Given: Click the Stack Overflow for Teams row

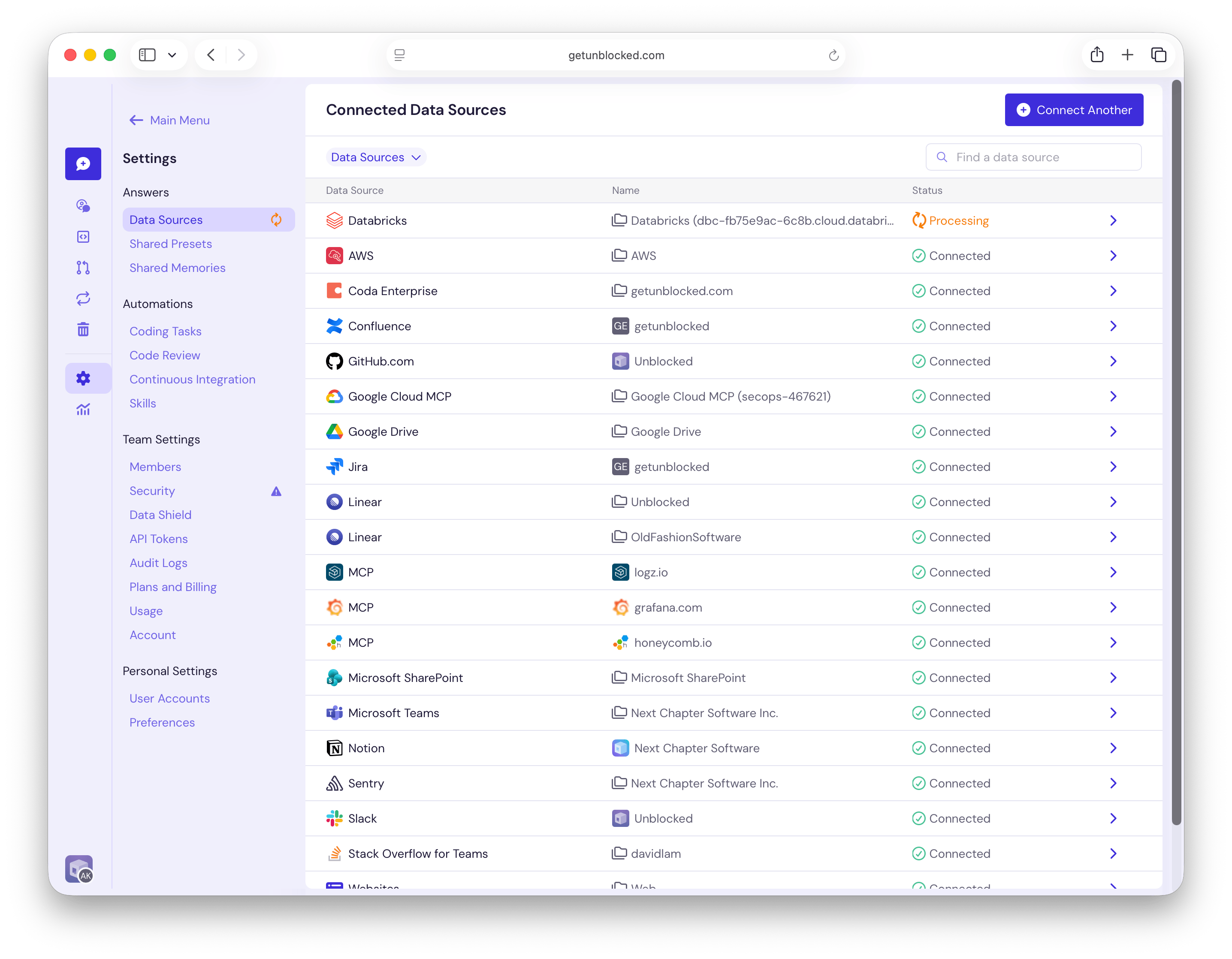Looking at the screenshot, I should pyautogui.click(x=734, y=853).
